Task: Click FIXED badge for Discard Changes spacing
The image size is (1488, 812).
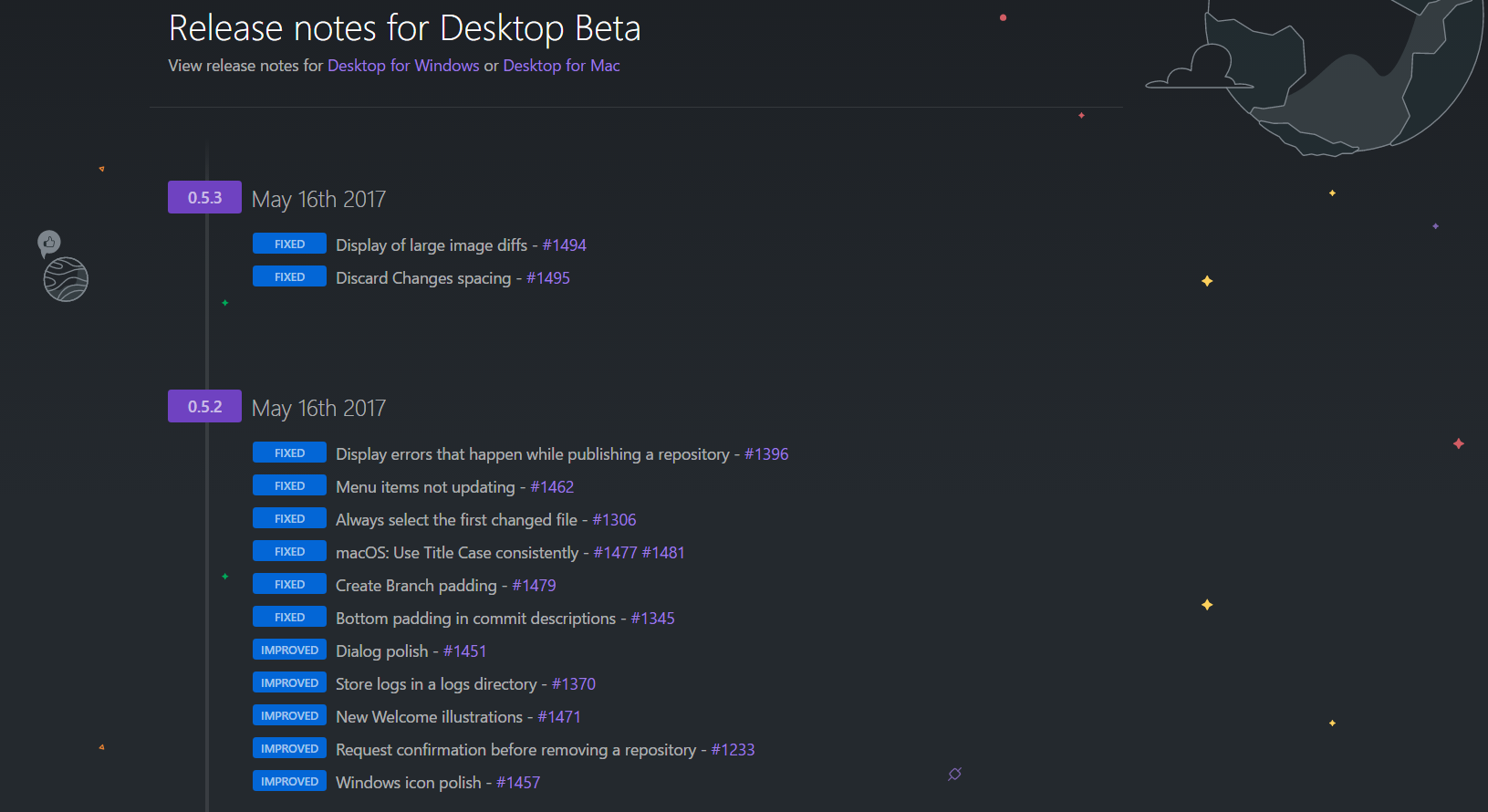Action: click(289, 276)
